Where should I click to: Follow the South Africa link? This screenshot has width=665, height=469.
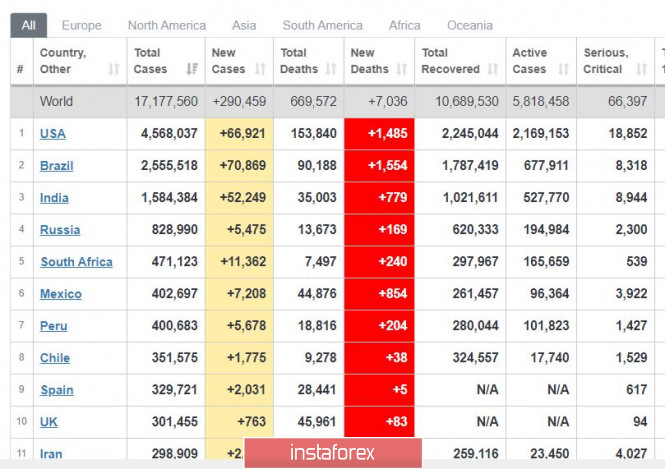(x=76, y=261)
